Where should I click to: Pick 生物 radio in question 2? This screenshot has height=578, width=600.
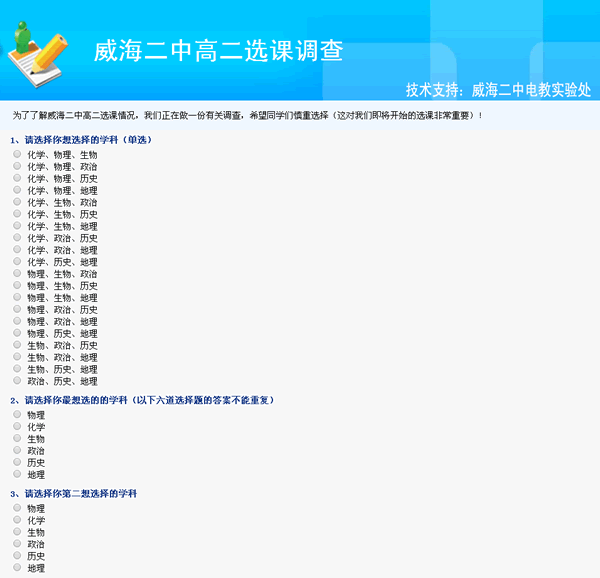(x=17, y=438)
